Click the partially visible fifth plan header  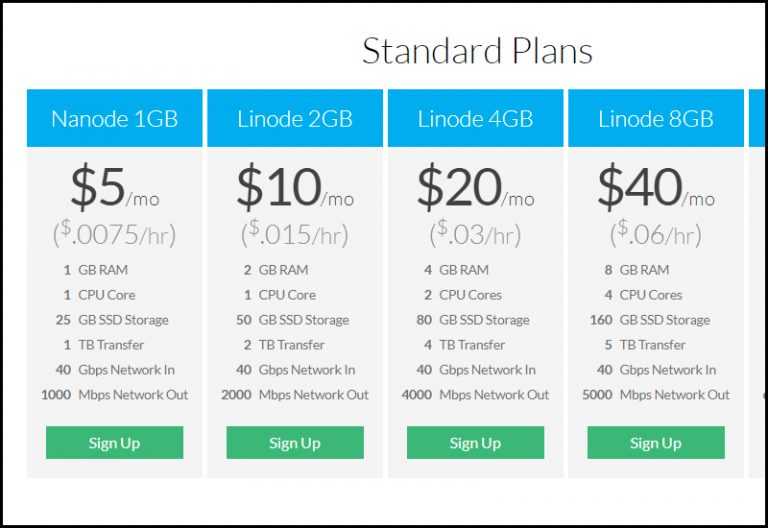tap(757, 118)
